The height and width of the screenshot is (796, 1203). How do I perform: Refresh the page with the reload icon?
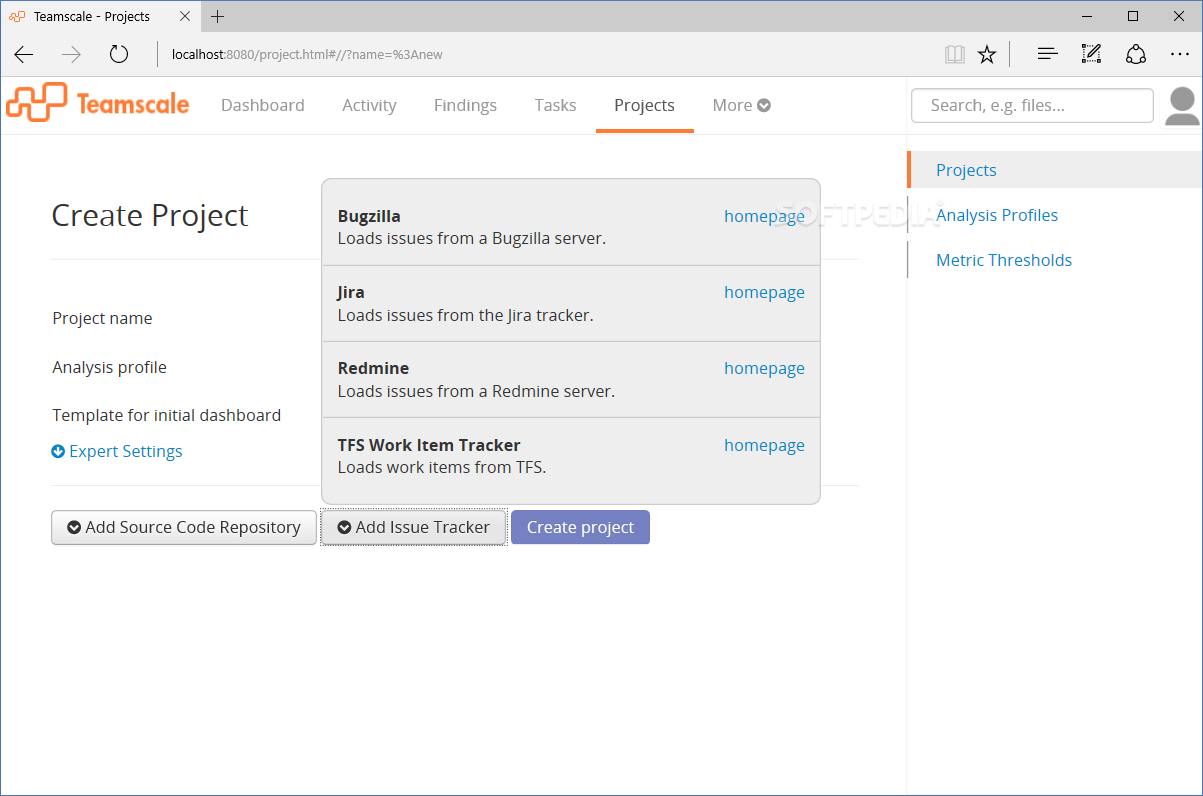tap(119, 54)
